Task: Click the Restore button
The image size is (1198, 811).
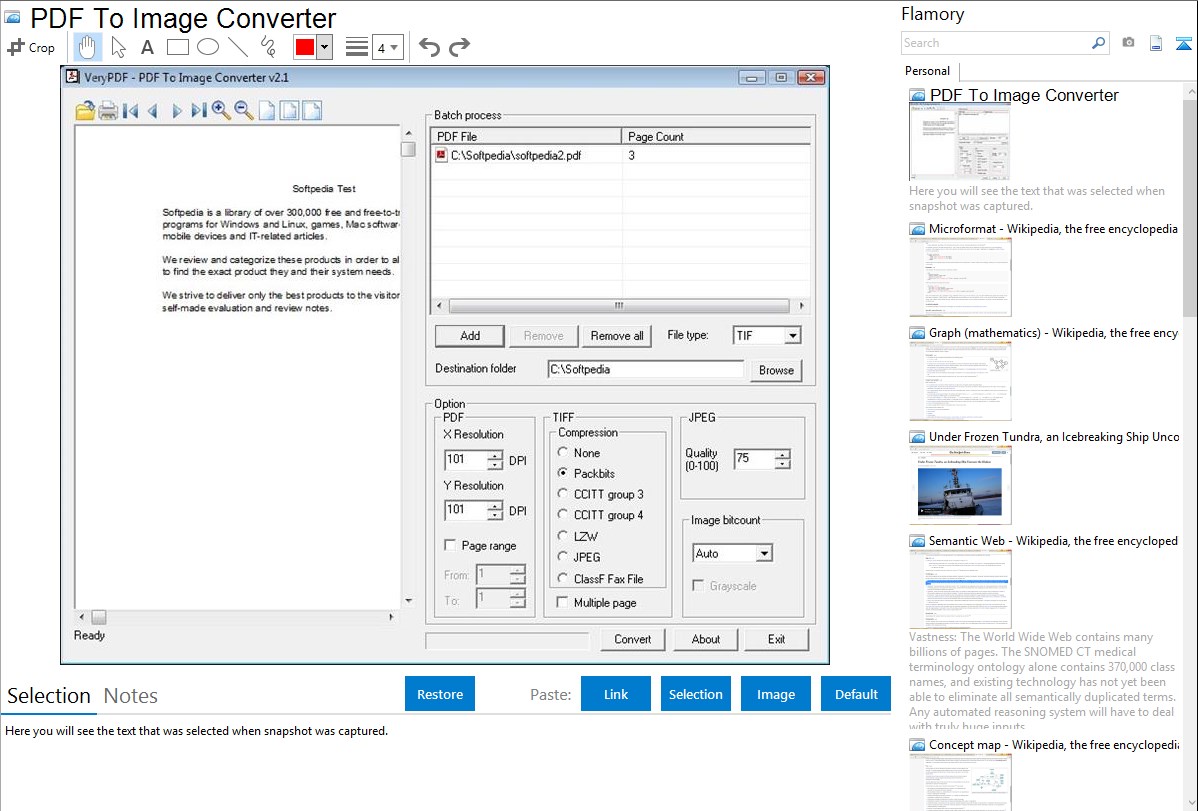Action: 440,694
